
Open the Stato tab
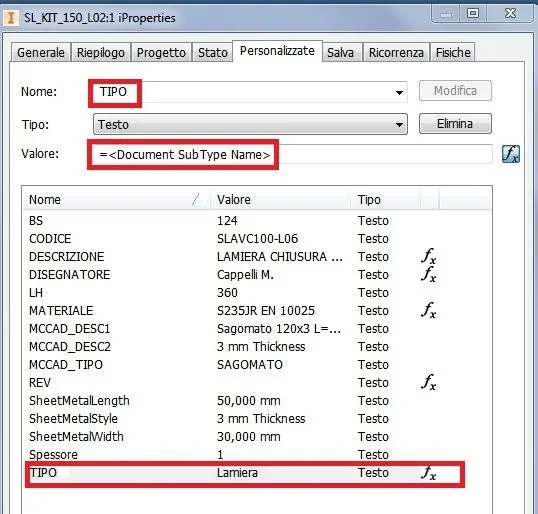point(212,52)
